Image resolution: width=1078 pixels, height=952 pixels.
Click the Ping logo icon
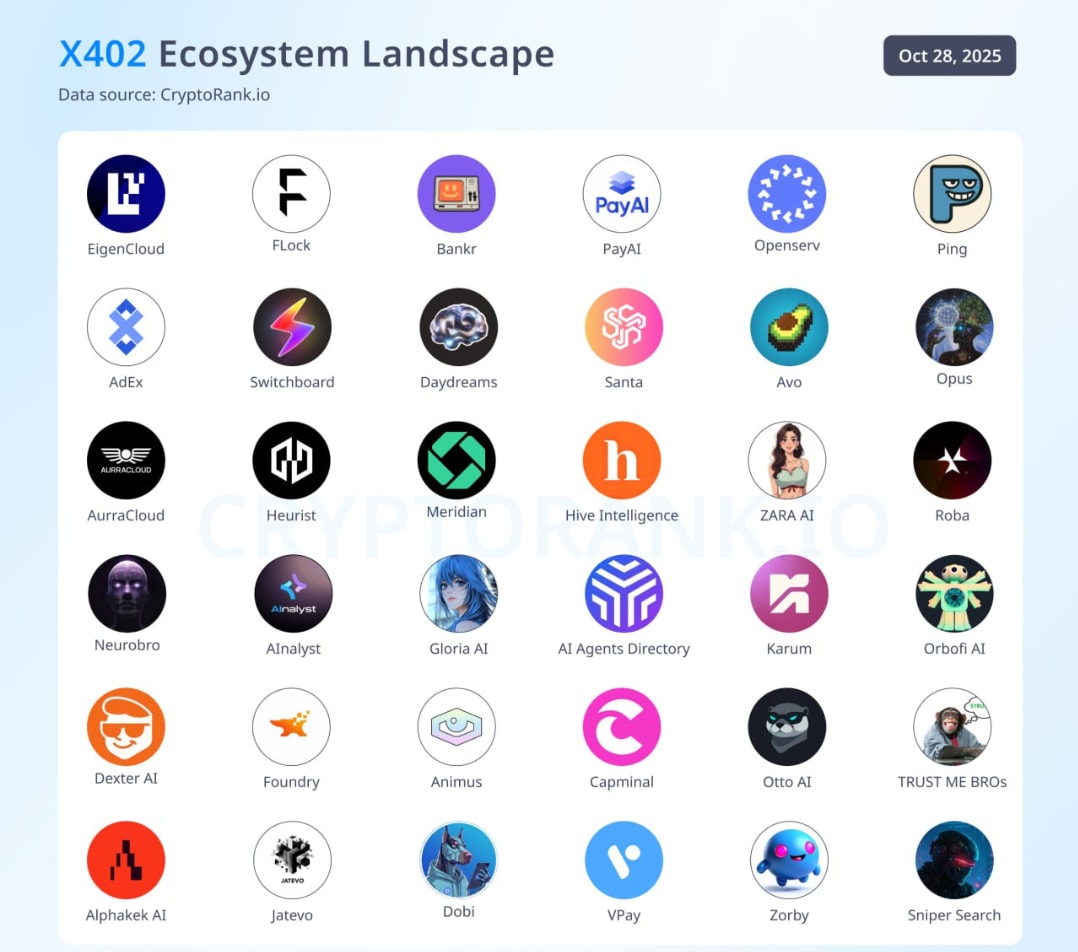(952, 194)
